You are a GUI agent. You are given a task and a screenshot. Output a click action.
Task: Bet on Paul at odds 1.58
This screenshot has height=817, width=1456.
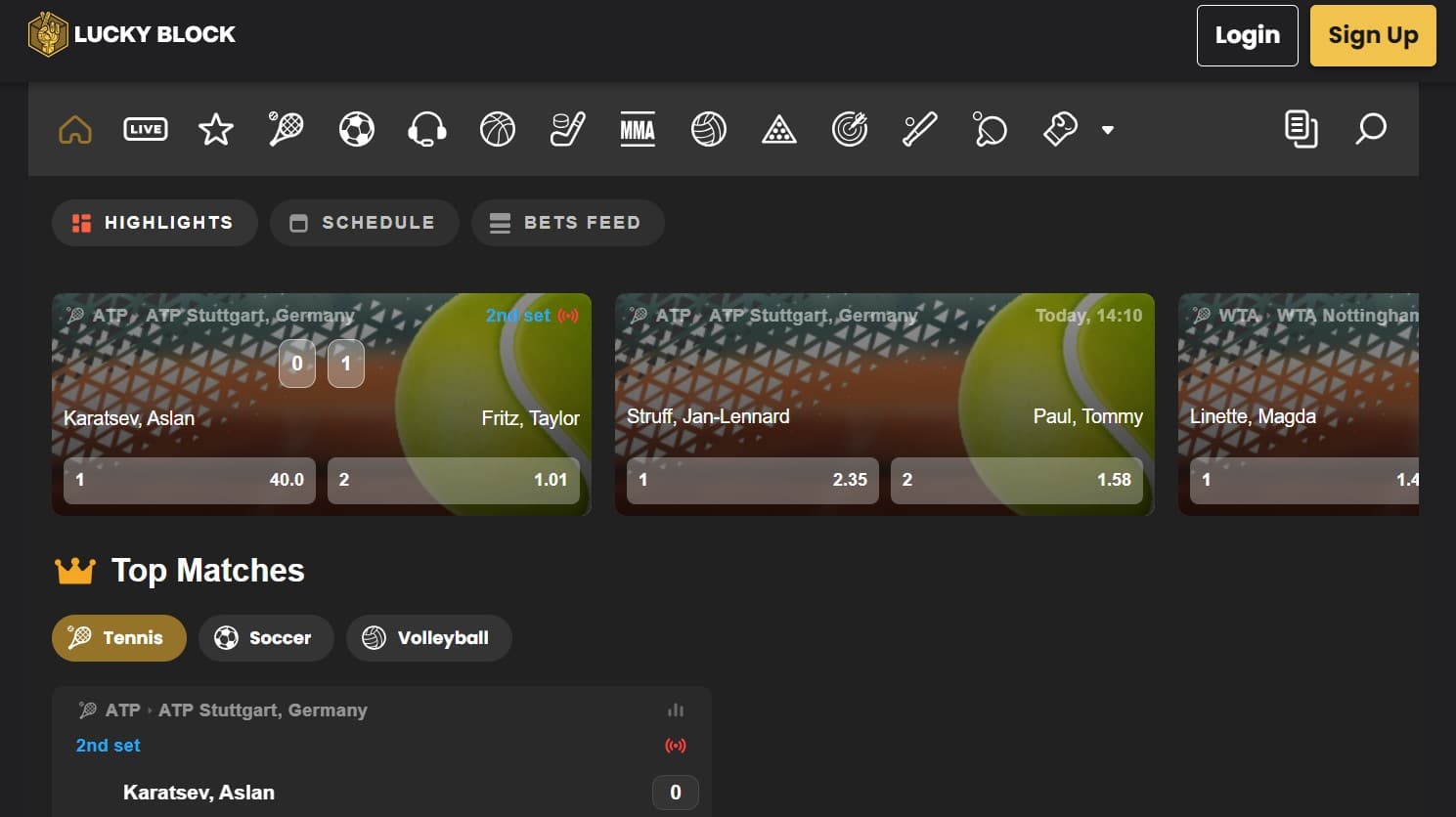[x=1017, y=480]
